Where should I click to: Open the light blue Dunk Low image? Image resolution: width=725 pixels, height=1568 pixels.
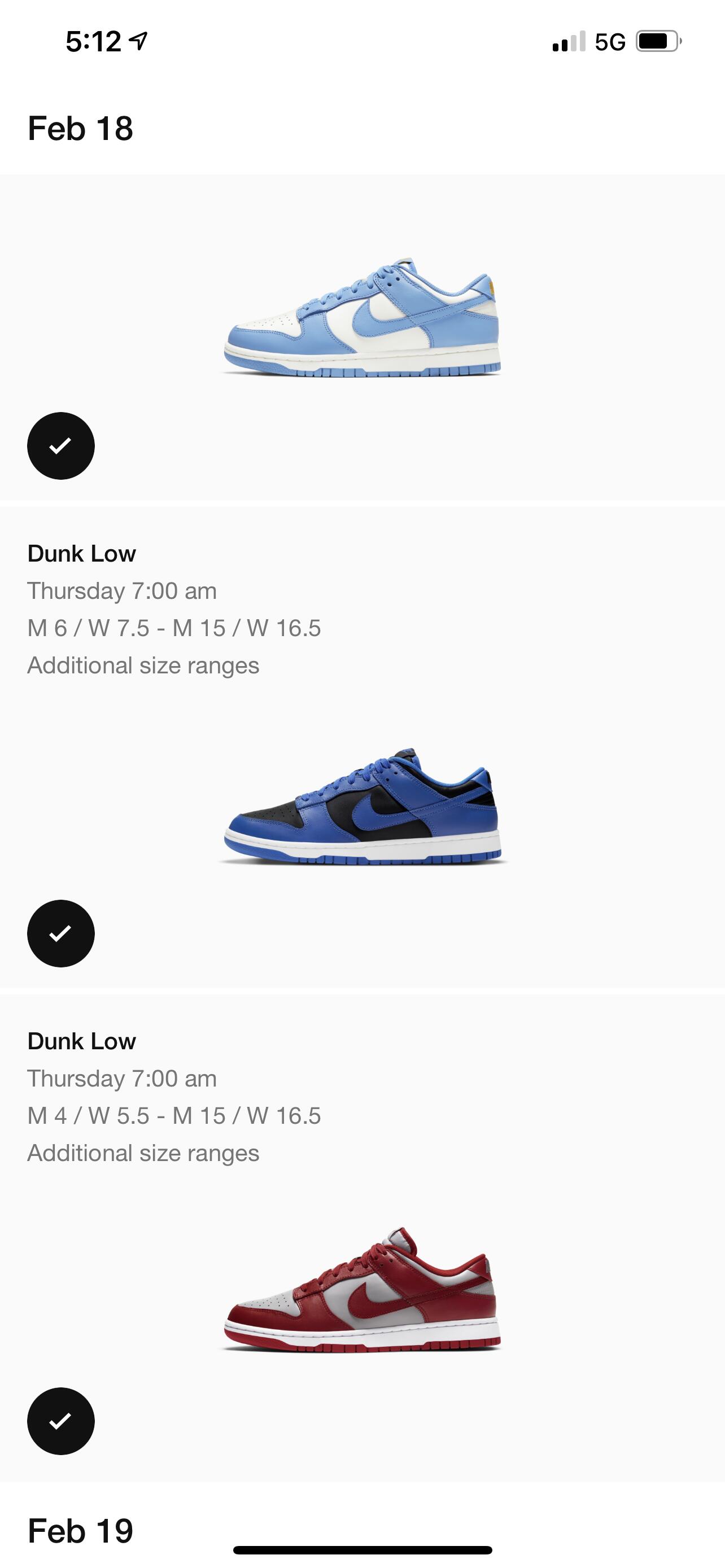tap(362, 318)
